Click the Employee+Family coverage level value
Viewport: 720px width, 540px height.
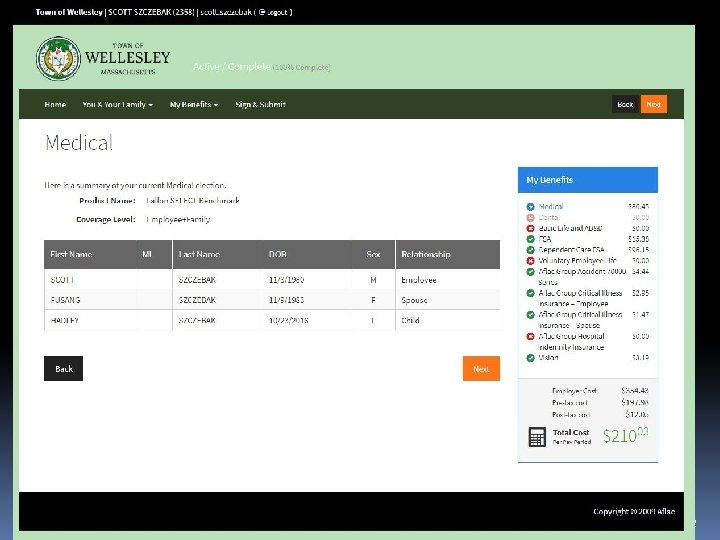(178, 219)
